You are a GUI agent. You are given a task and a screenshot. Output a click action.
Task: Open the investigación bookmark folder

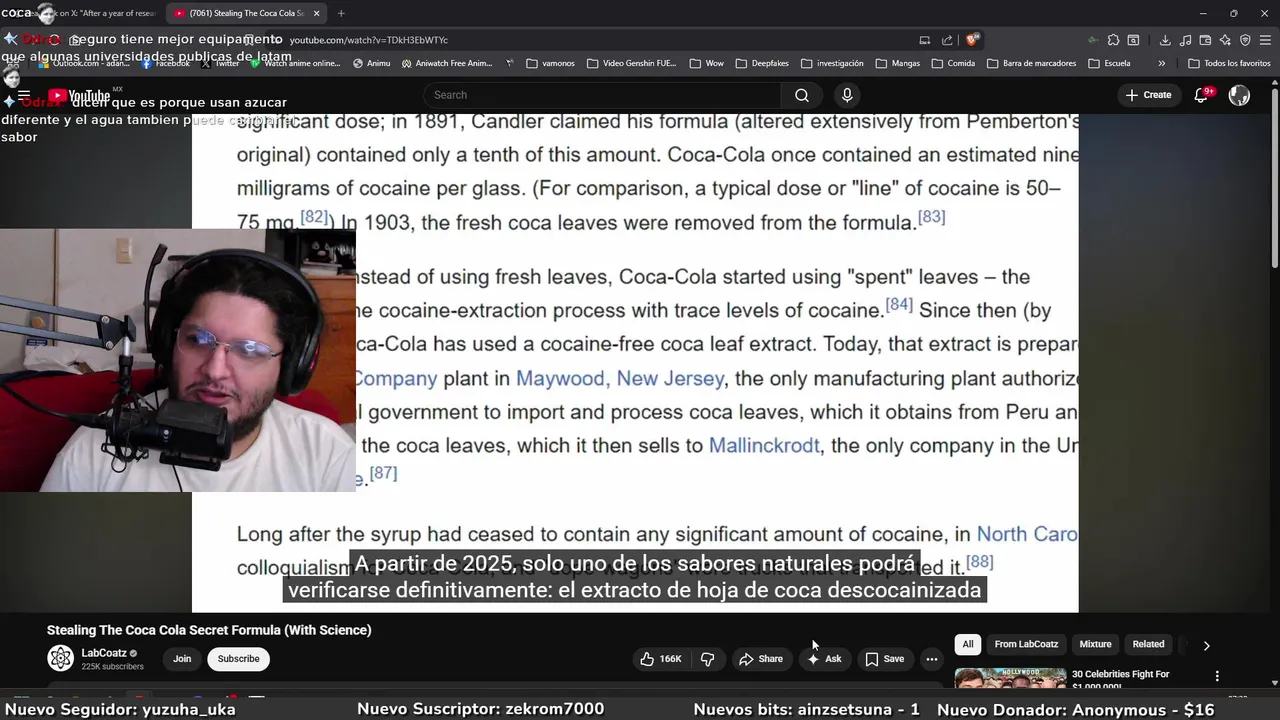point(831,63)
